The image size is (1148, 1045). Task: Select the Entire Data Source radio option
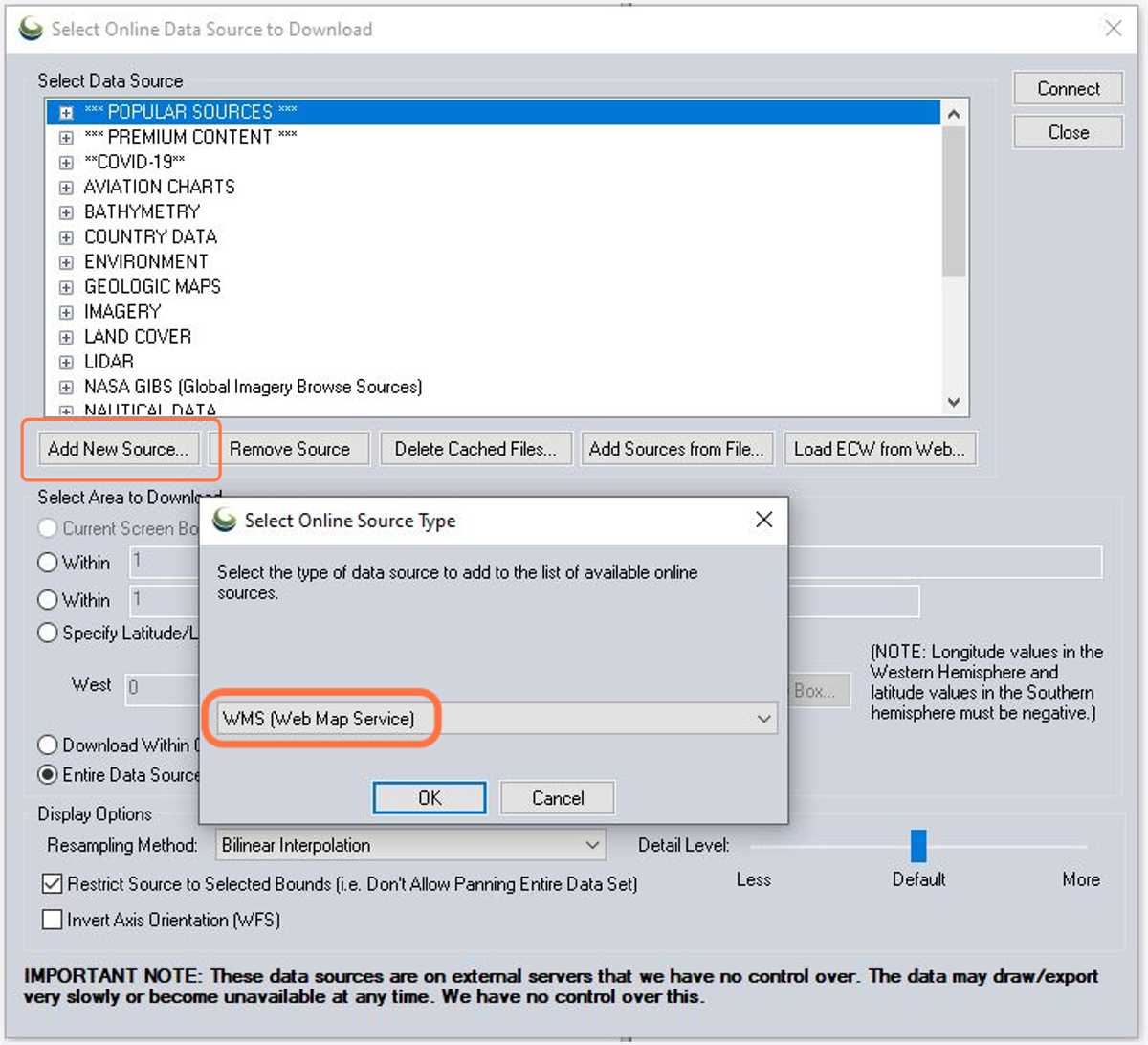coord(48,774)
